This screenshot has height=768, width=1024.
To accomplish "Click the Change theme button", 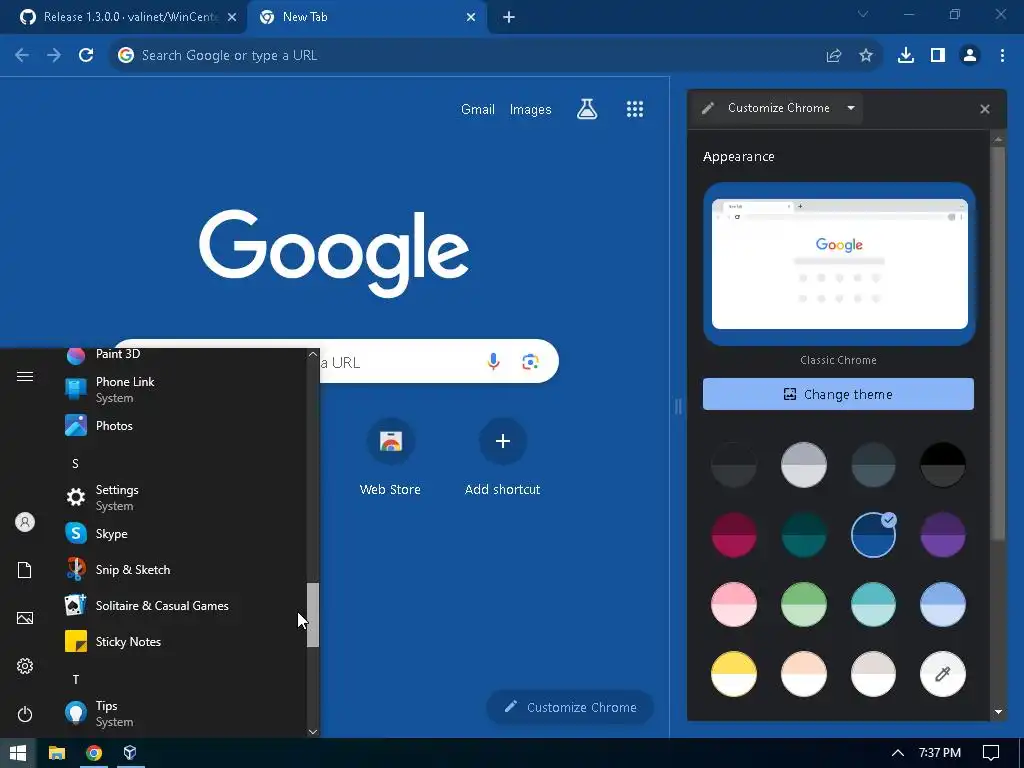I will pos(838,394).
